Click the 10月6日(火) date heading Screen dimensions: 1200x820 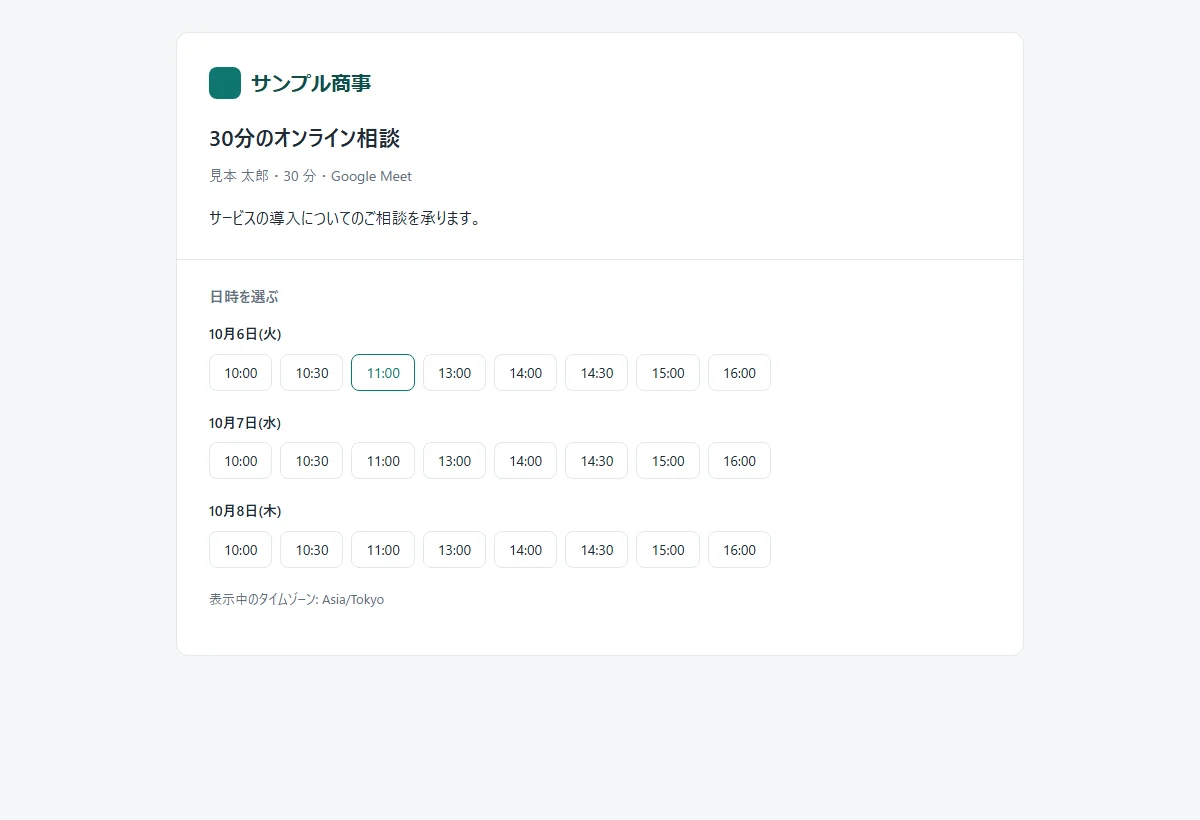coord(245,334)
